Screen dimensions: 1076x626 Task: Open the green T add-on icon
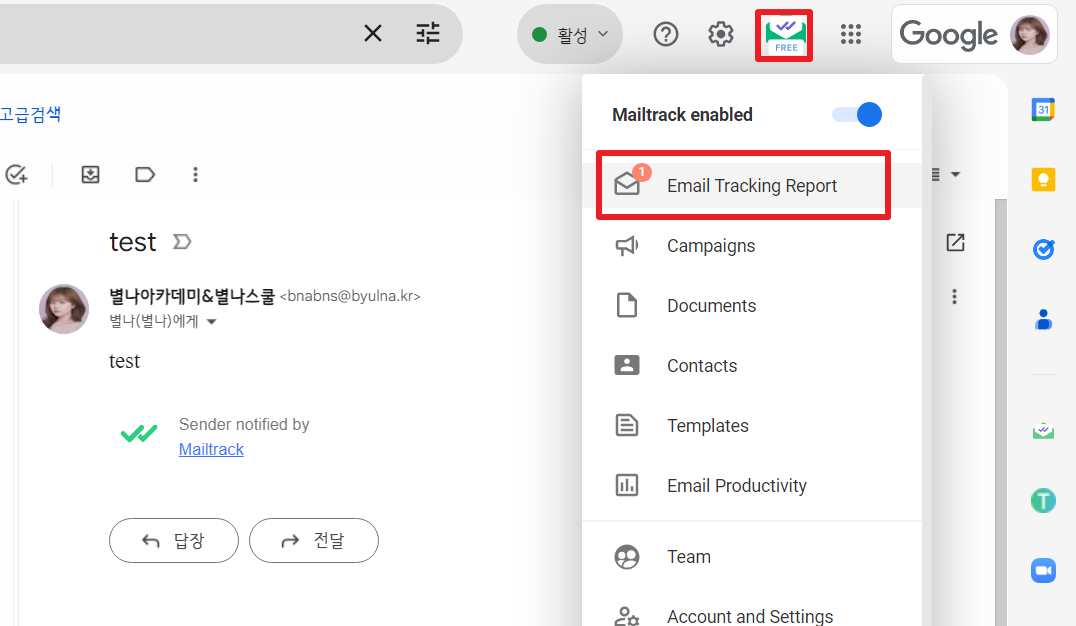pyautogui.click(x=1043, y=500)
